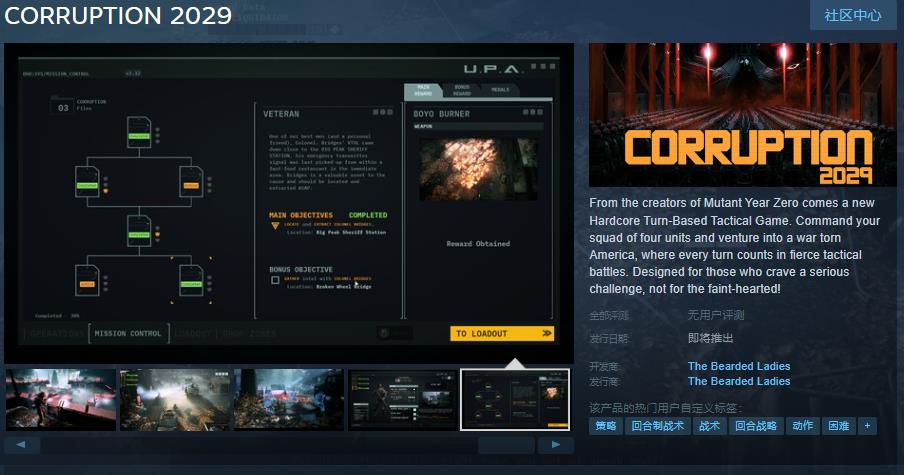Expand more tags with the + button
Image resolution: width=904 pixels, height=475 pixels.
point(866,425)
